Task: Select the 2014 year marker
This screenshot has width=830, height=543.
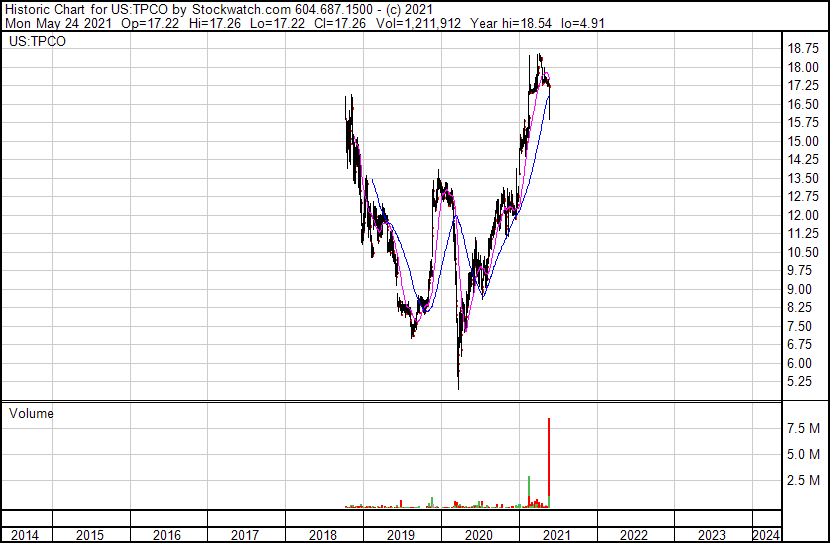Action: point(25,535)
